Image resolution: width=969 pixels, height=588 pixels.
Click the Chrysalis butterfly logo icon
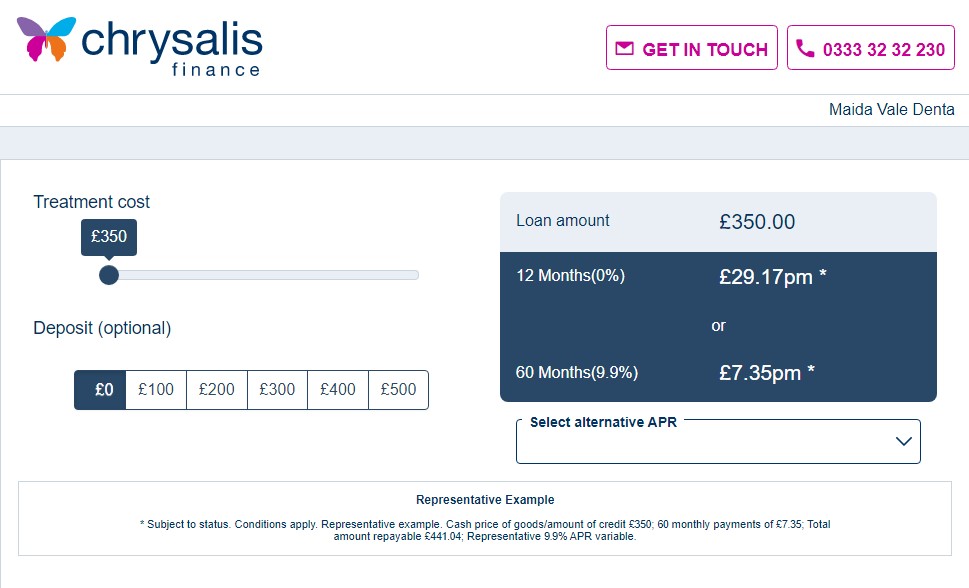(46, 39)
